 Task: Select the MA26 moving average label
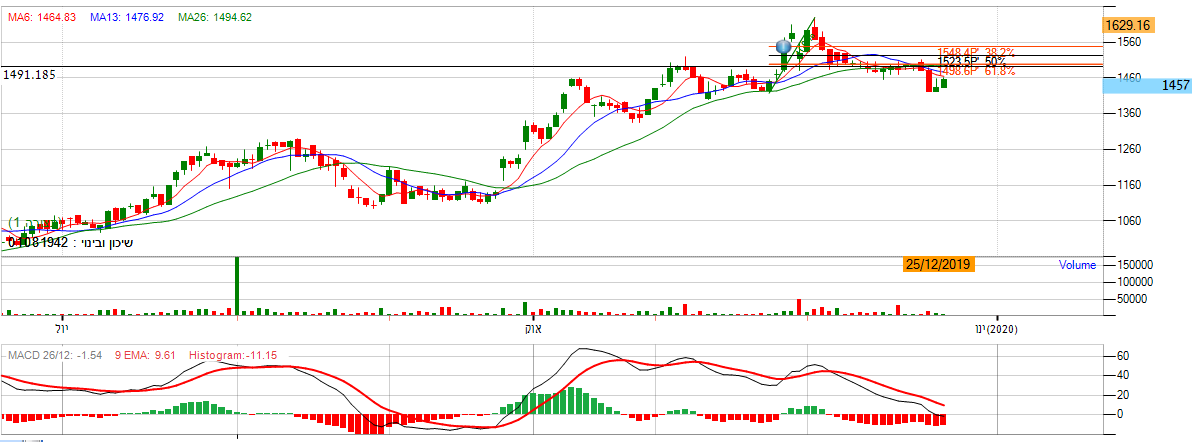click(x=214, y=18)
